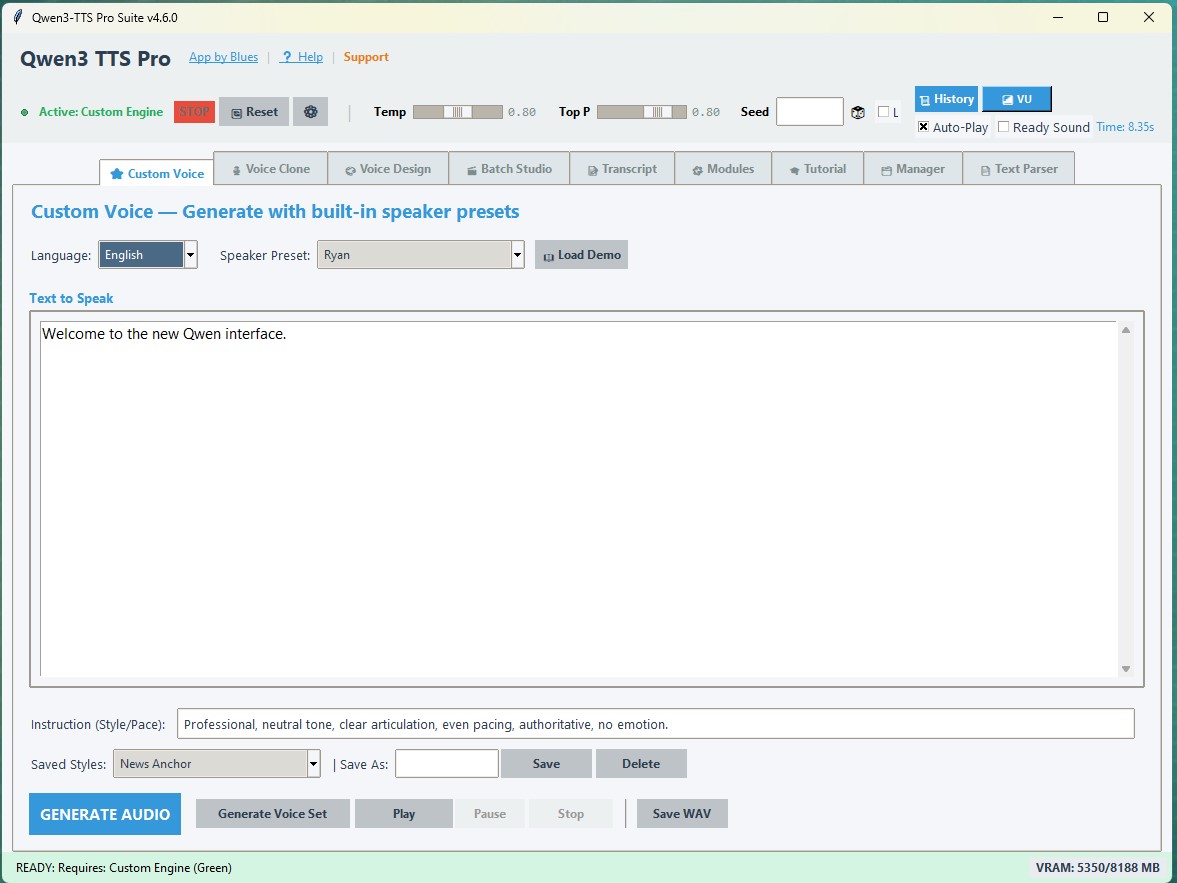Open the settings gear next to Reset
Viewport: 1177px width, 883px height.
coord(310,112)
